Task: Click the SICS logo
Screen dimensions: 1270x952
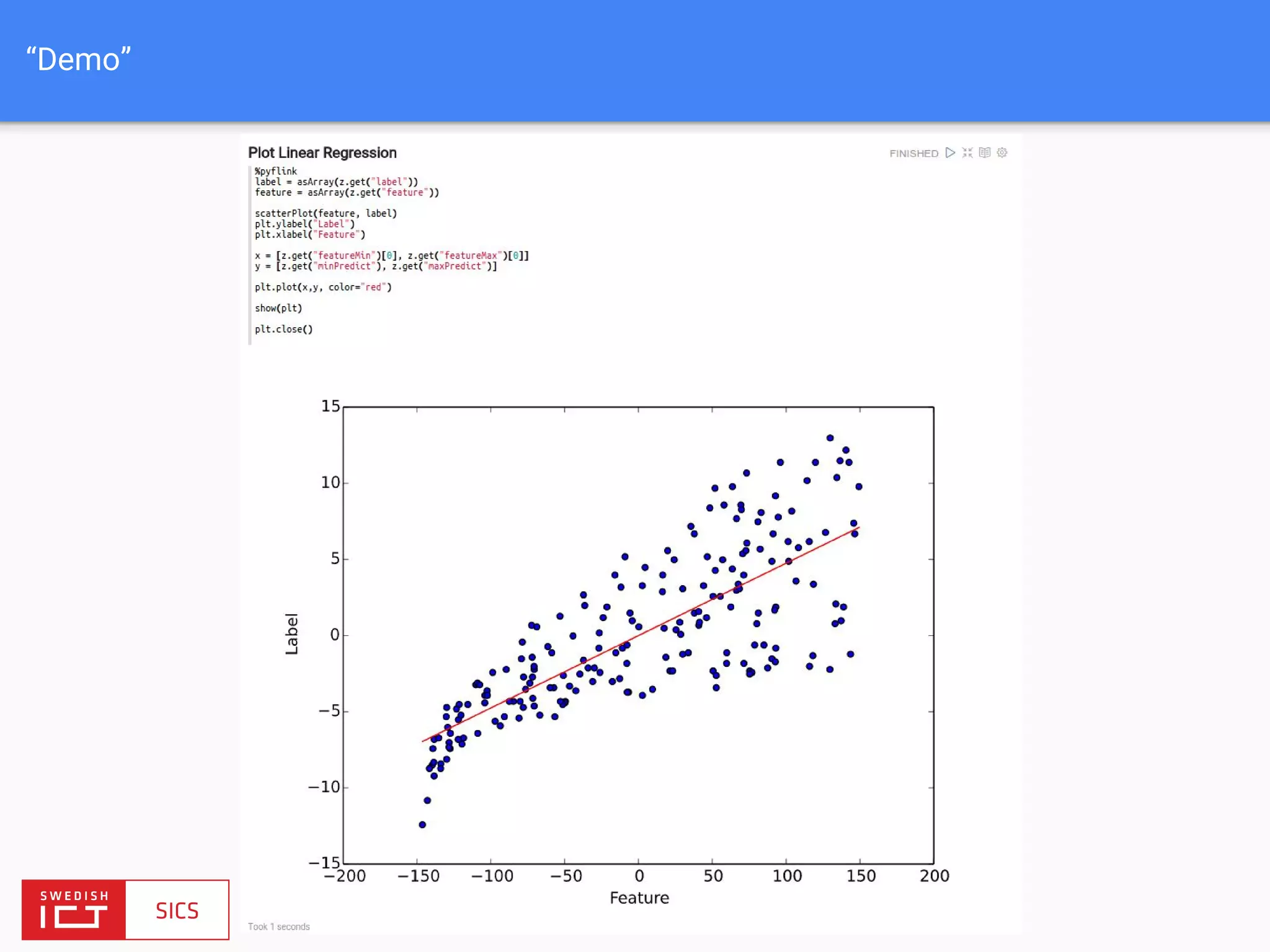Action: [x=177, y=910]
